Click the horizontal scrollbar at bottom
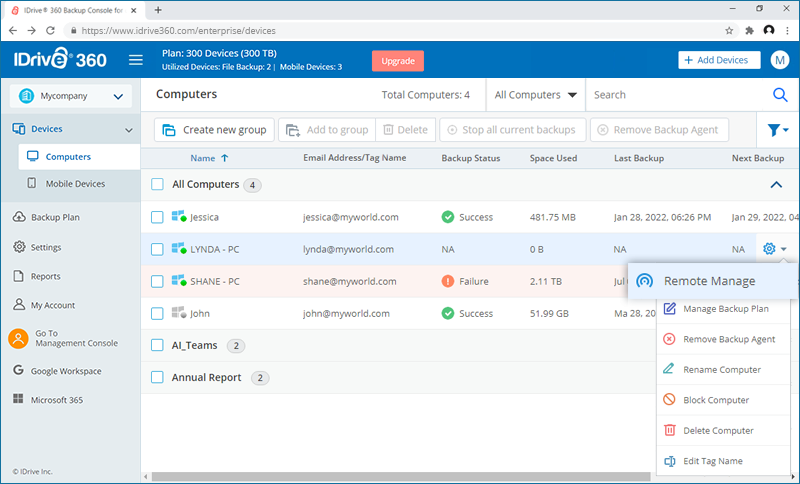This screenshot has height=484, width=800. tap(401, 477)
